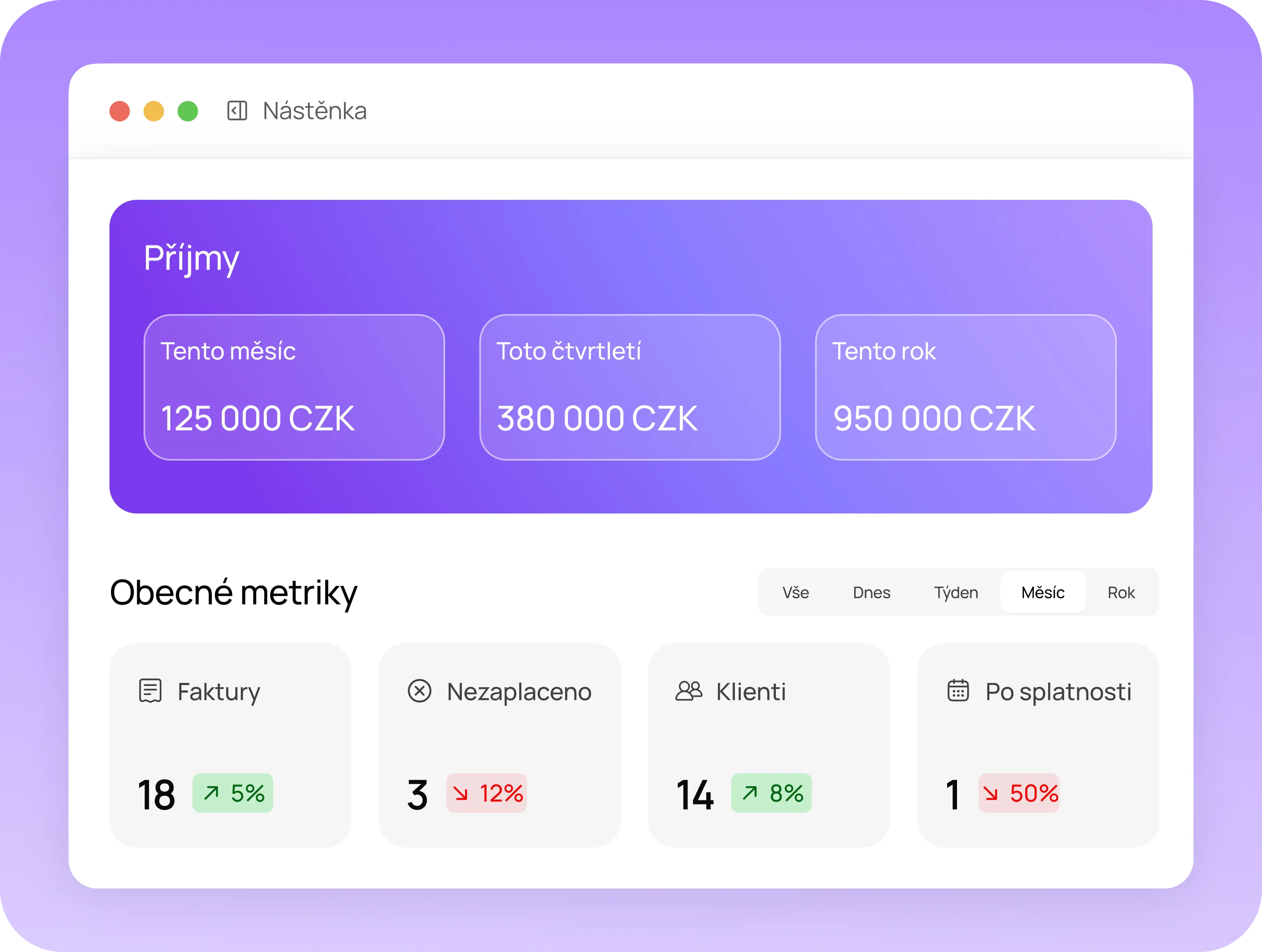Screen dimensions: 1262x952
Task: Click the 950 000 CZK value
Action: click(x=934, y=419)
